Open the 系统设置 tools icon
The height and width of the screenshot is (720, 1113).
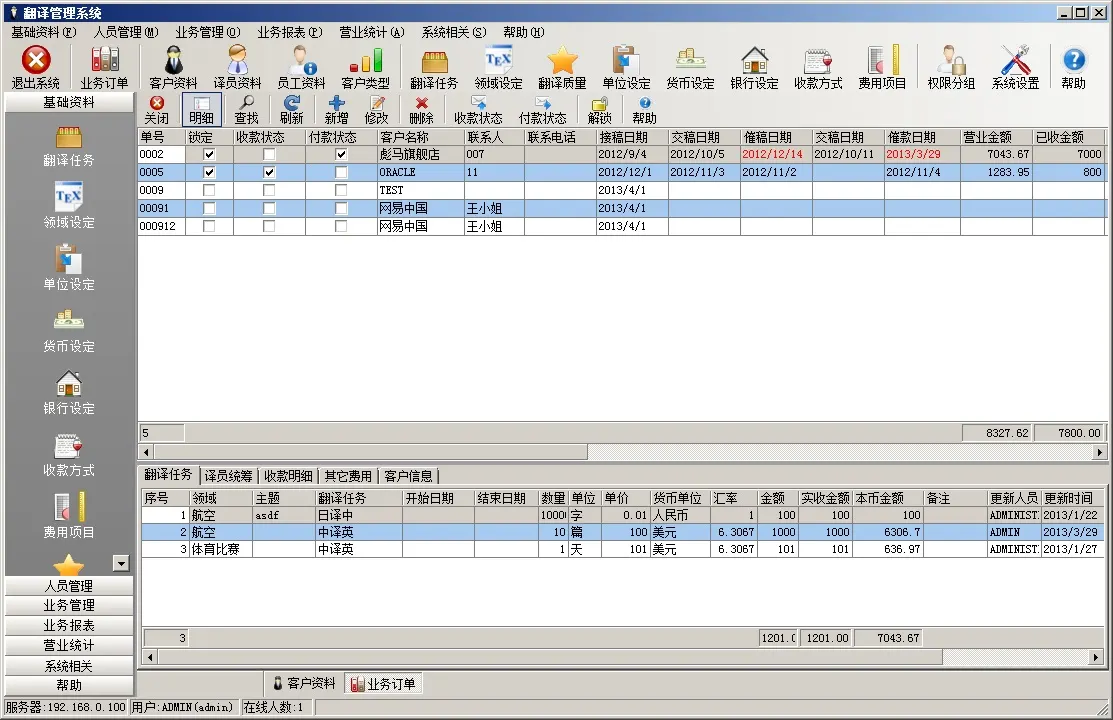point(1015,60)
